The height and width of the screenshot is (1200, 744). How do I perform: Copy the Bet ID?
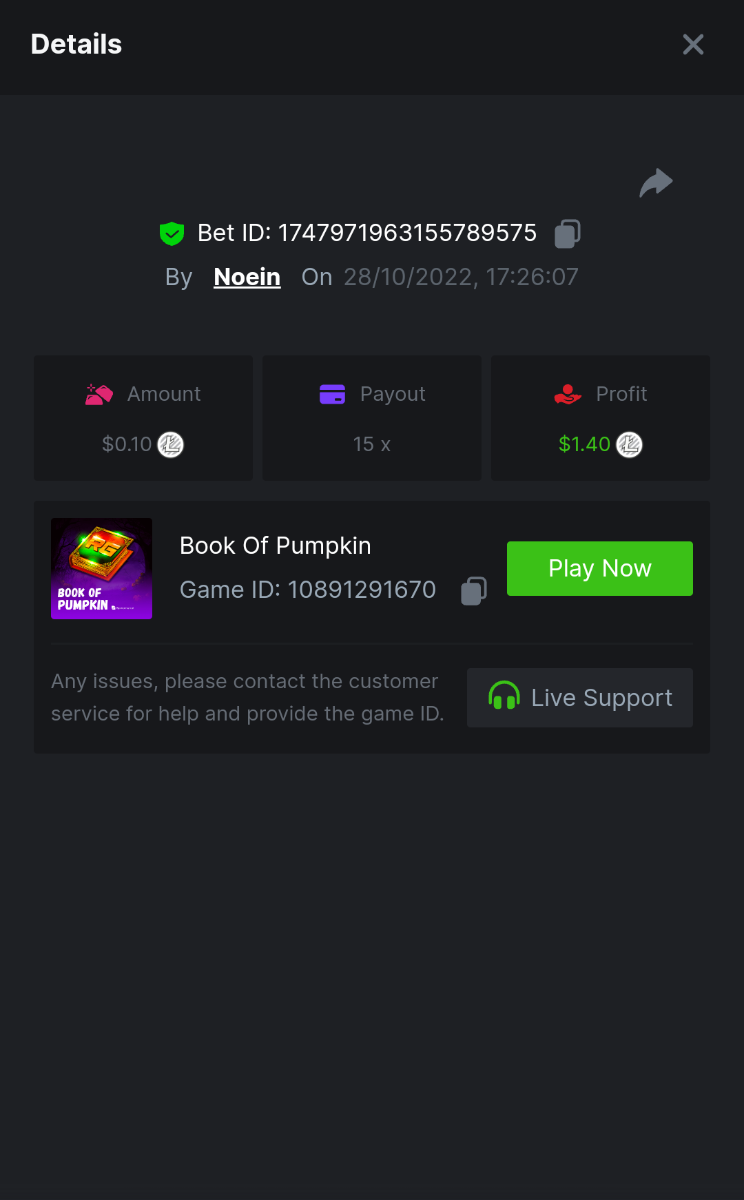tap(568, 234)
